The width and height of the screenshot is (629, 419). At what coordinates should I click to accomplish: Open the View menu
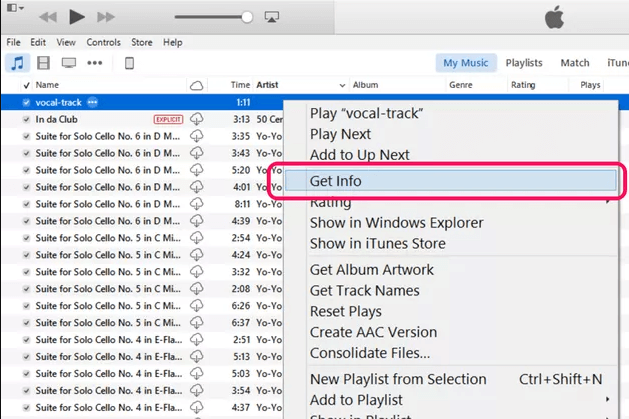tap(66, 42)
